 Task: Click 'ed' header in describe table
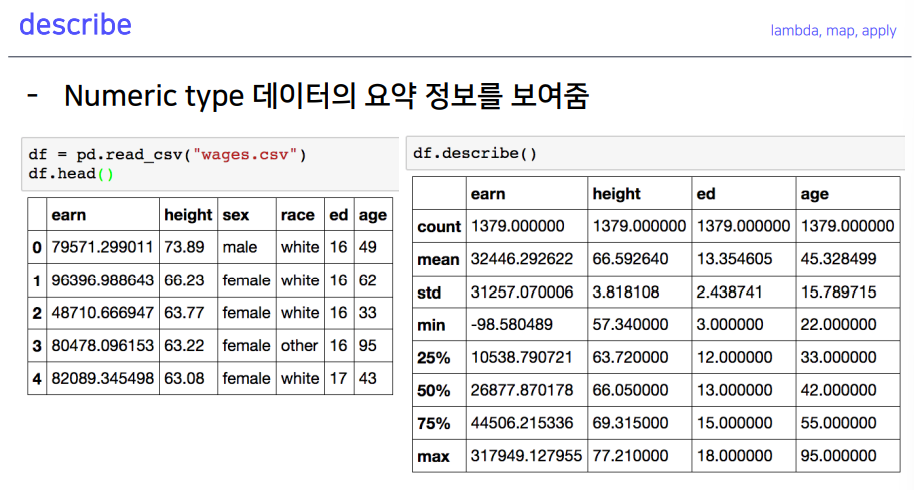point(705,193)
